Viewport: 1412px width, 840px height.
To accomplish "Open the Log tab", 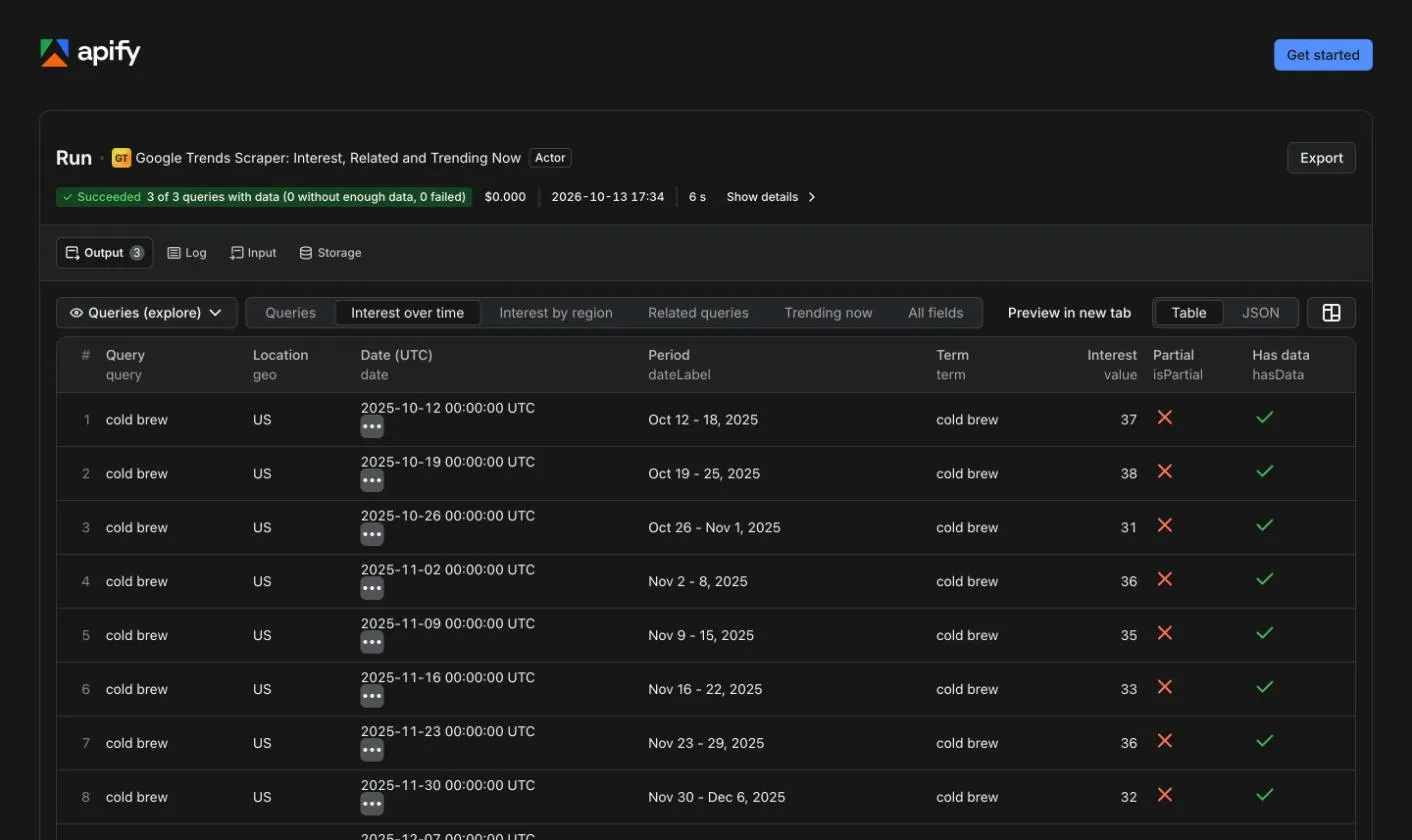I will pos(187,253).
